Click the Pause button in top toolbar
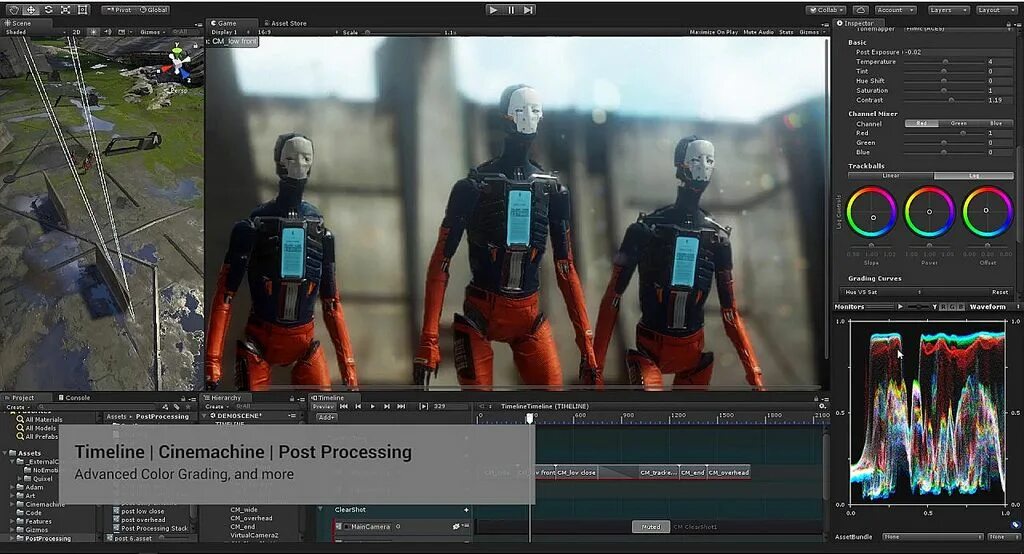 511,10
